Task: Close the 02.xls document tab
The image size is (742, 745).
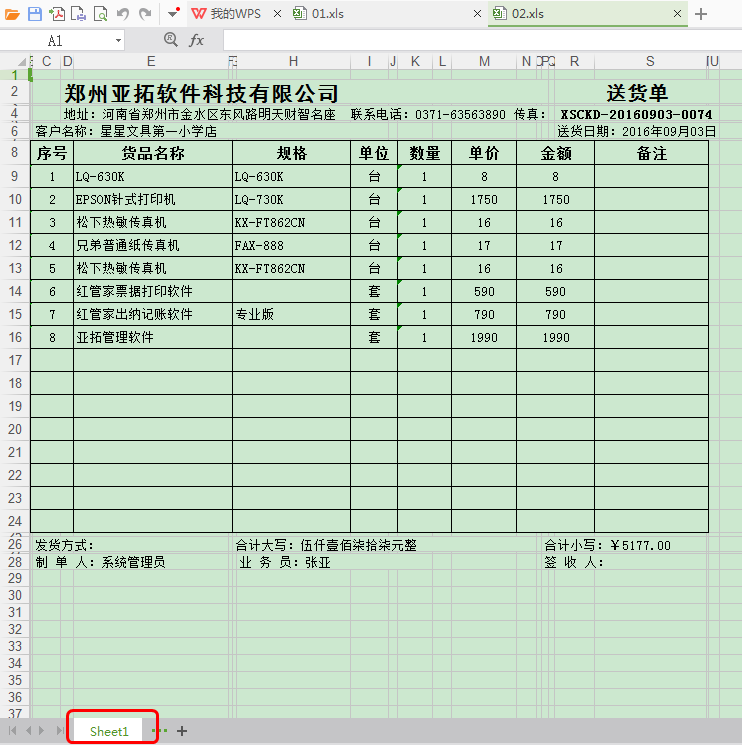Action: [x=677, y=14]
